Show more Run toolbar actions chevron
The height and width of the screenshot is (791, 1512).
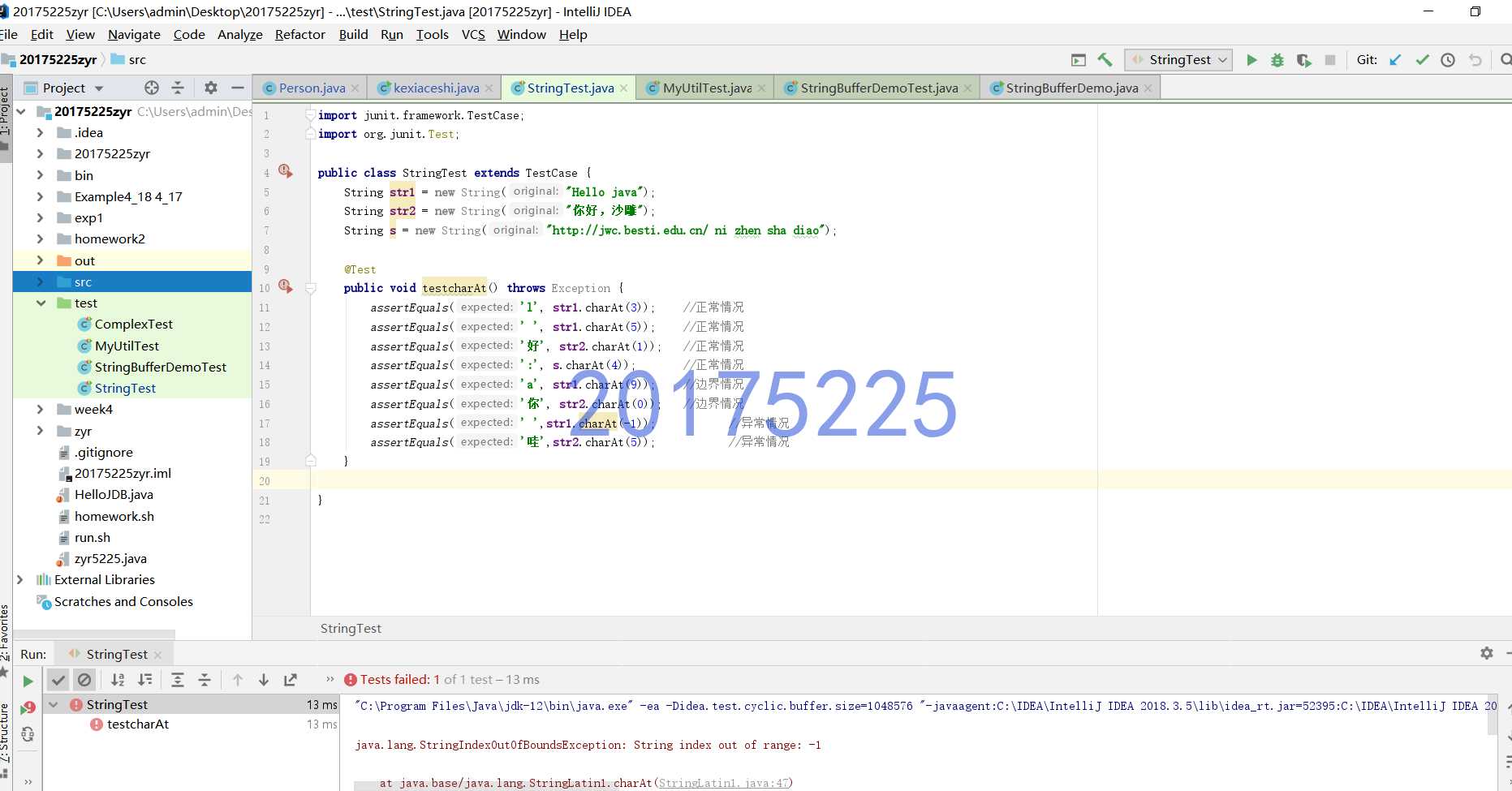click(x=330, y=679)
